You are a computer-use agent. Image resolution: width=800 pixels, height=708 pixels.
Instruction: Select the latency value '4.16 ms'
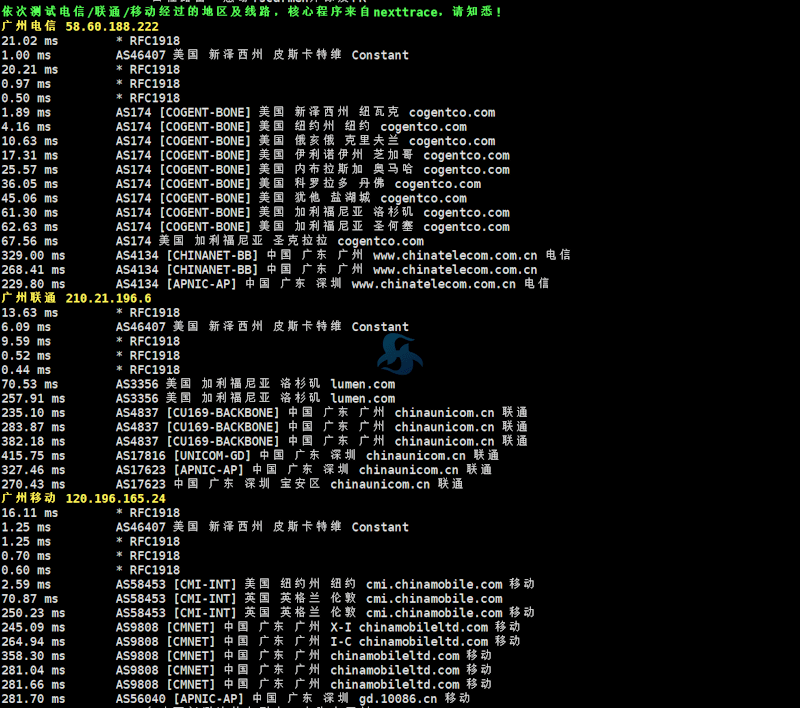[x=26, y=127]
